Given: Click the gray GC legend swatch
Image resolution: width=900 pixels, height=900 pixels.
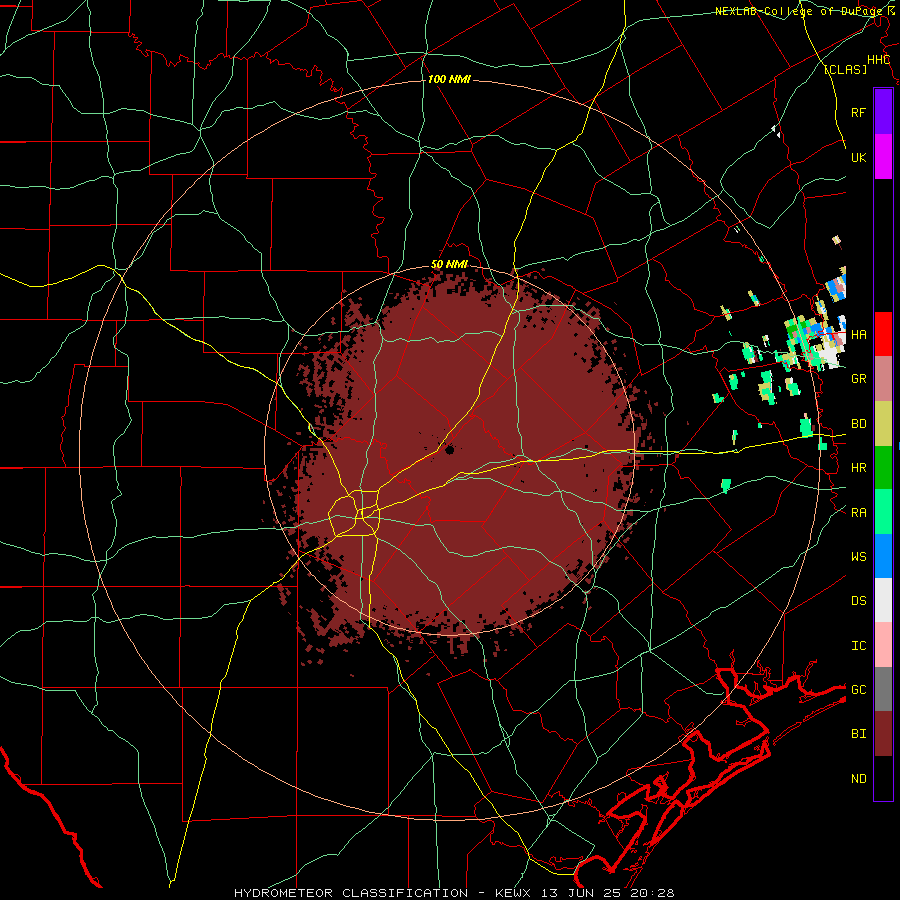Looking at the screenshot, I should [x=883, y=689].
